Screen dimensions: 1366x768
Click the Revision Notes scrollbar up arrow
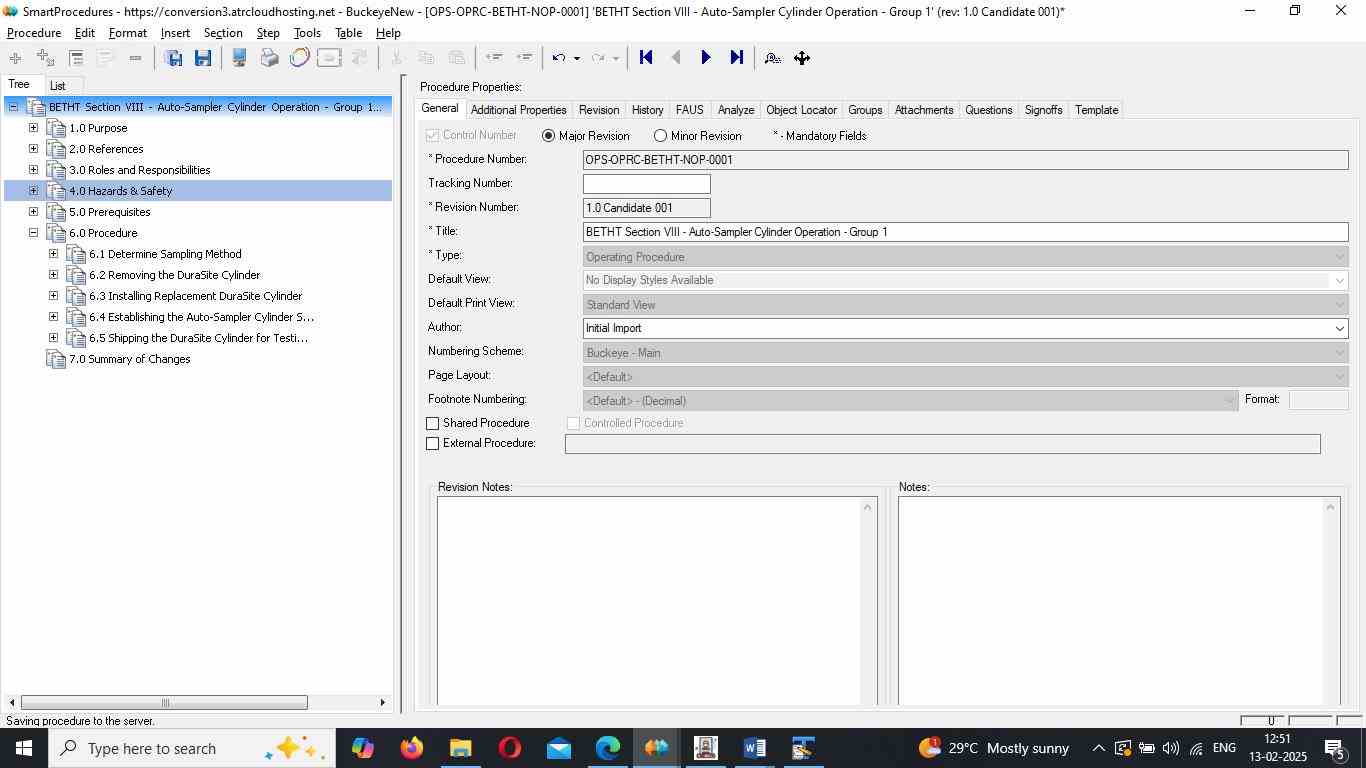click(867, 507)
